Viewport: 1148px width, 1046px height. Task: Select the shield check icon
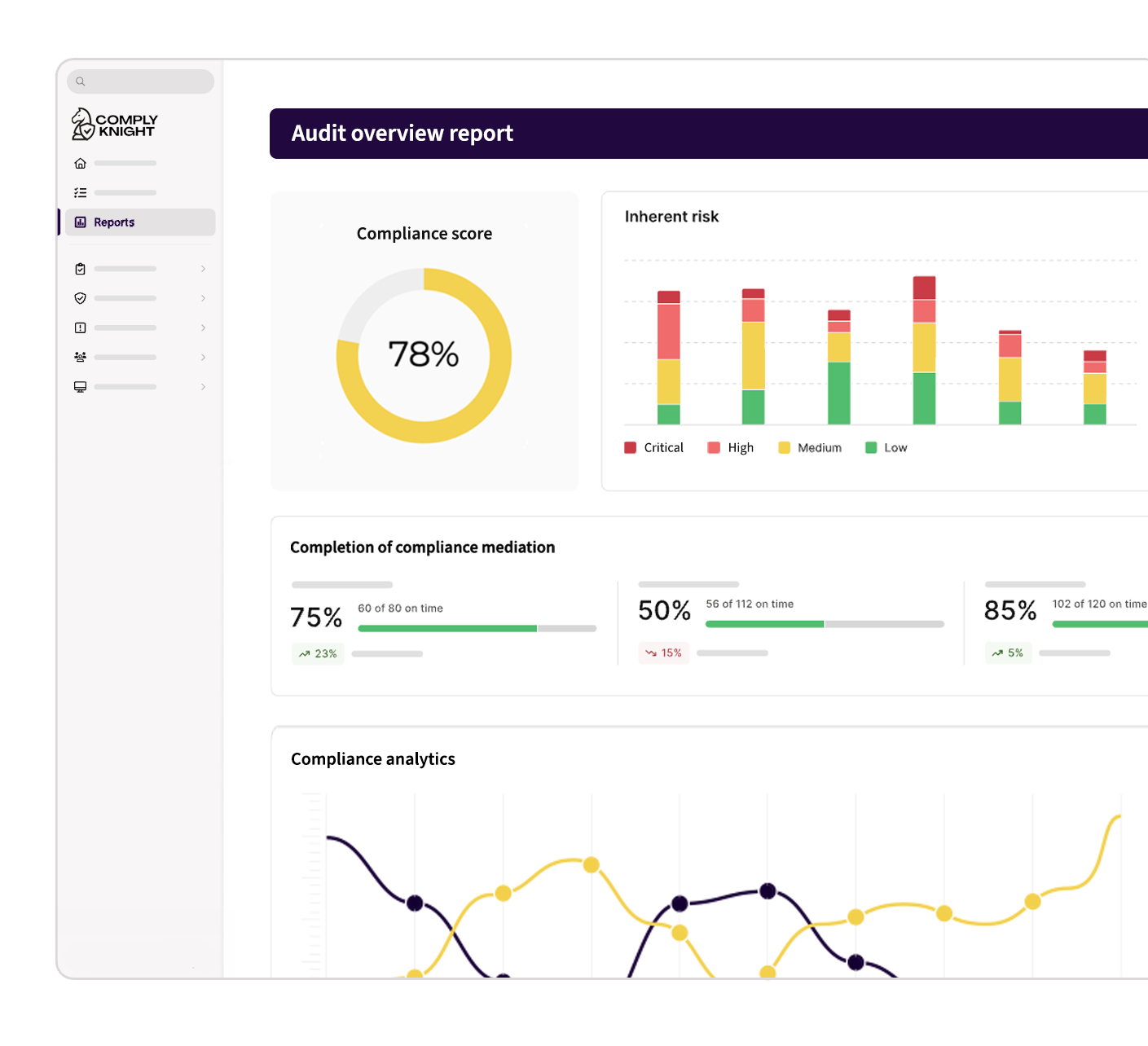coord(80,298)
